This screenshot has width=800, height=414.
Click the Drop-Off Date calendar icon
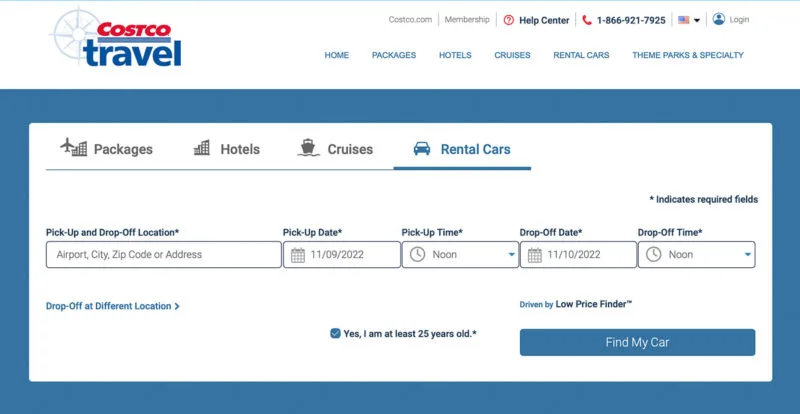click(x=535, y=255)
